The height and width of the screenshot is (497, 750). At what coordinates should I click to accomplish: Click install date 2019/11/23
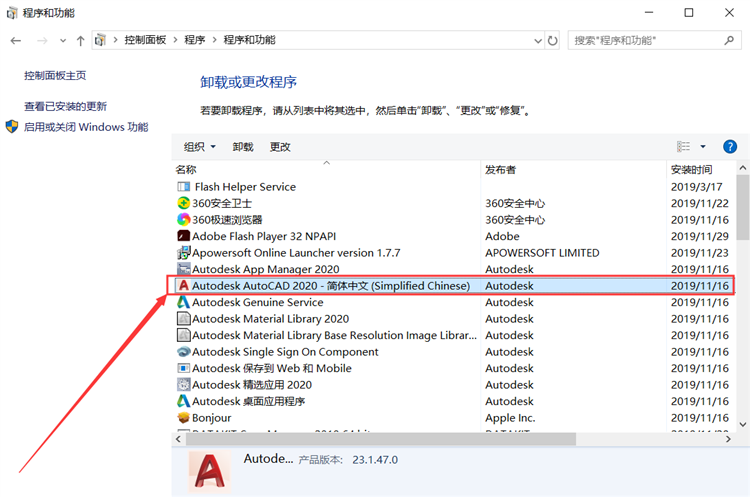pyautogui.click(x=700, y=253)
